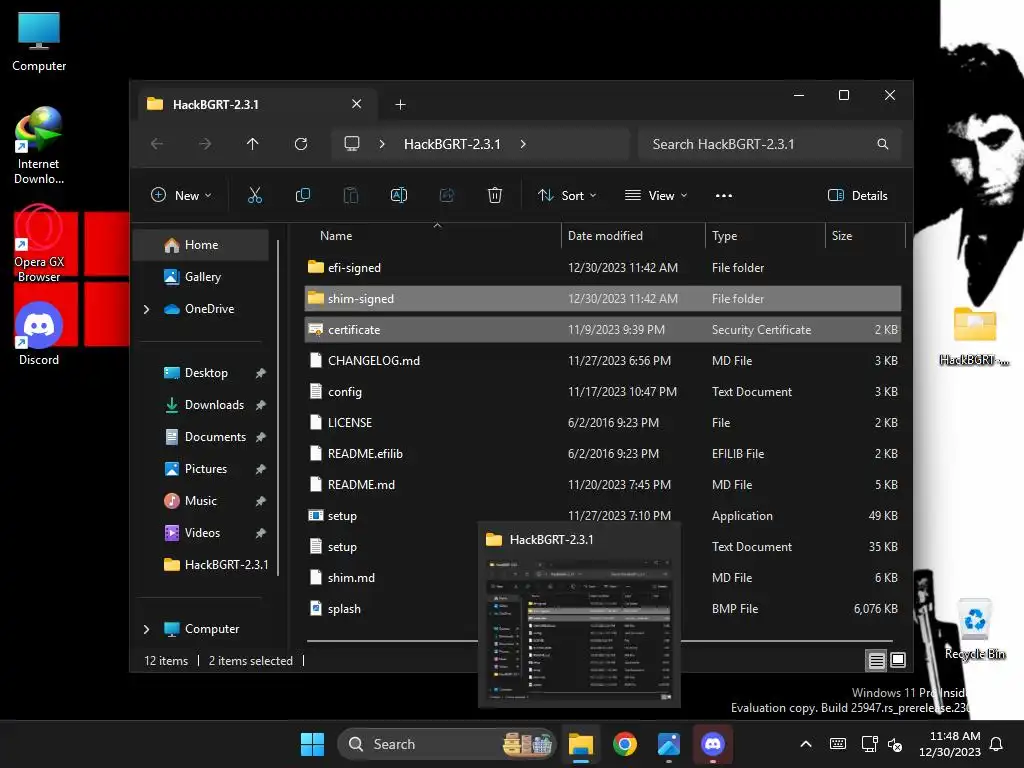This screenshot has height=768, width=1024.
Task: Click the Cut scissors icon
Action: [255, 195]
